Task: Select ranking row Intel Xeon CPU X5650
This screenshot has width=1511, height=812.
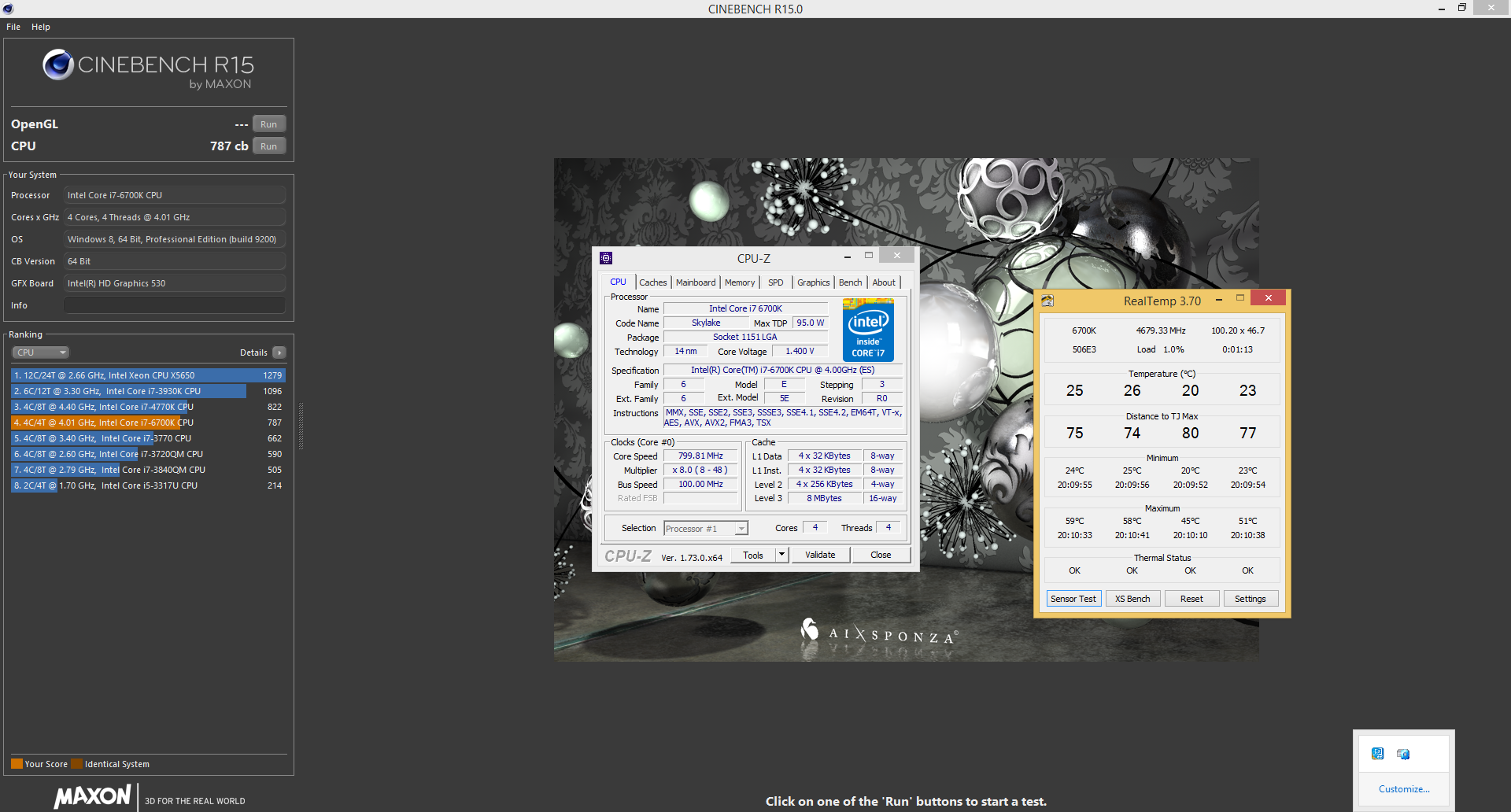Action: click(148, 375)
